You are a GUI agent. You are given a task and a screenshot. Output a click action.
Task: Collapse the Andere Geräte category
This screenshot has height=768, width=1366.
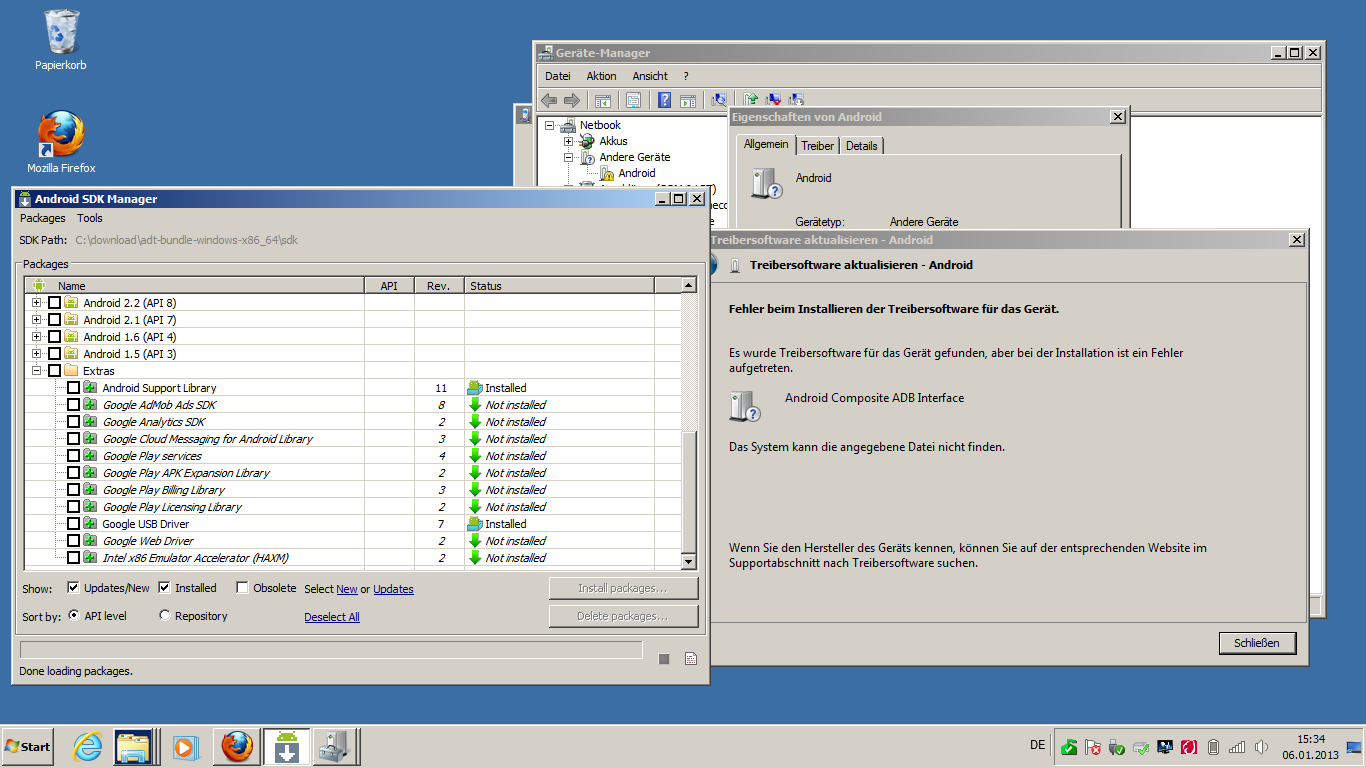568,157
